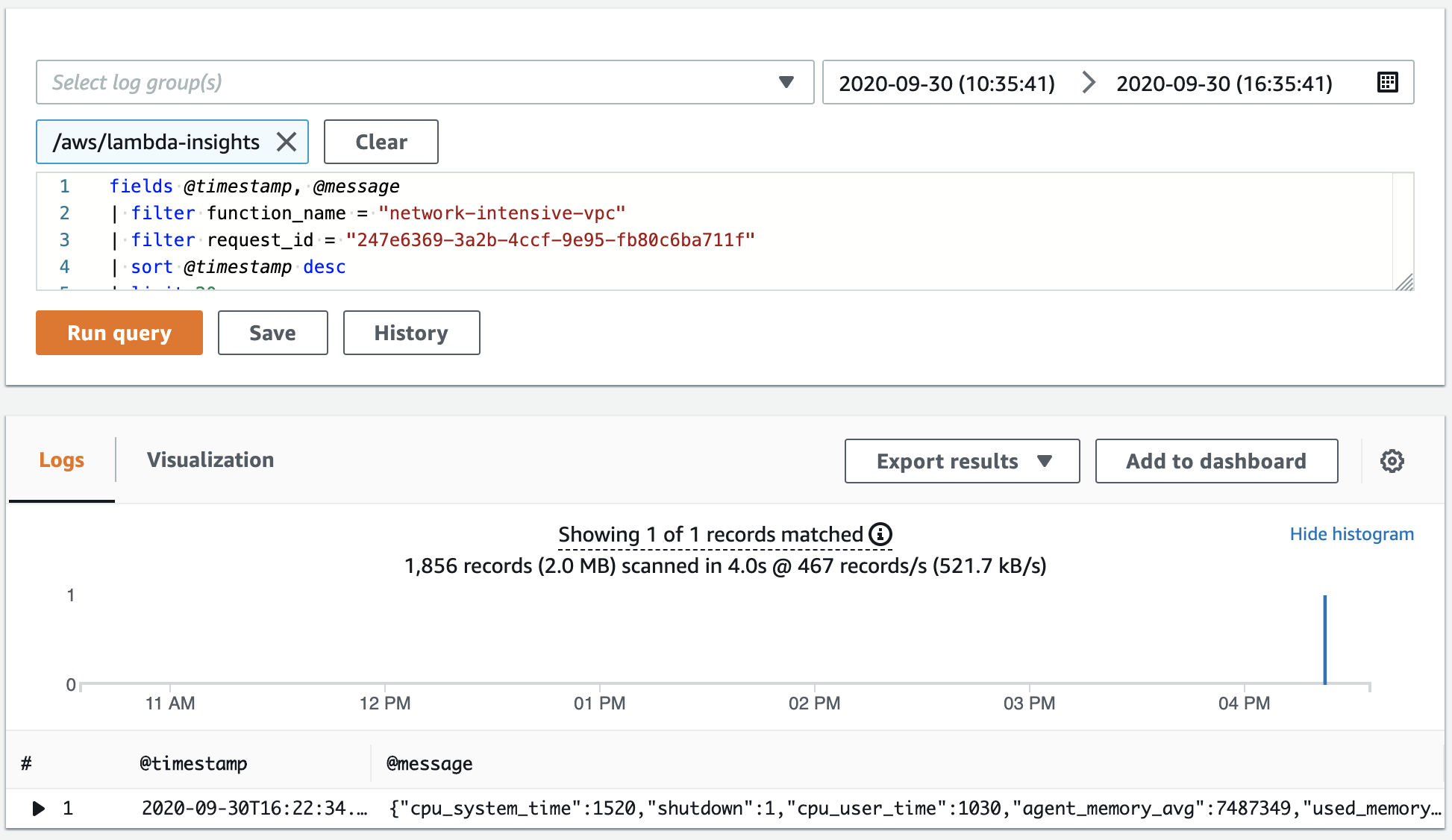The width and height of the screenshot is (1452, 840).
Task: Click the settings gear icon
Action: click(x=1392, y=461)
